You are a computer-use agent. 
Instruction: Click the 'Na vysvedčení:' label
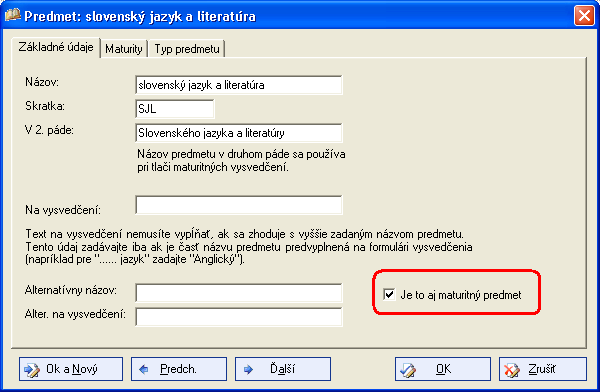[x=63, y=210]
